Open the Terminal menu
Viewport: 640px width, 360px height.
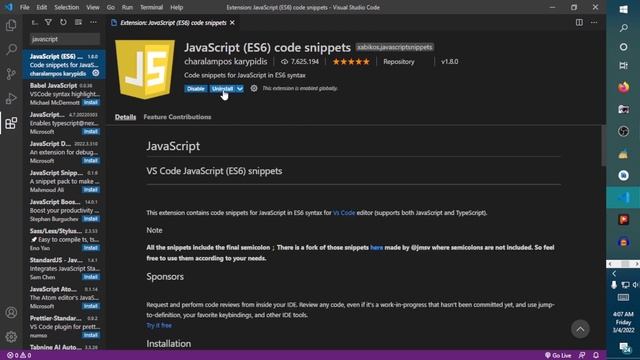tap(151, 7)
